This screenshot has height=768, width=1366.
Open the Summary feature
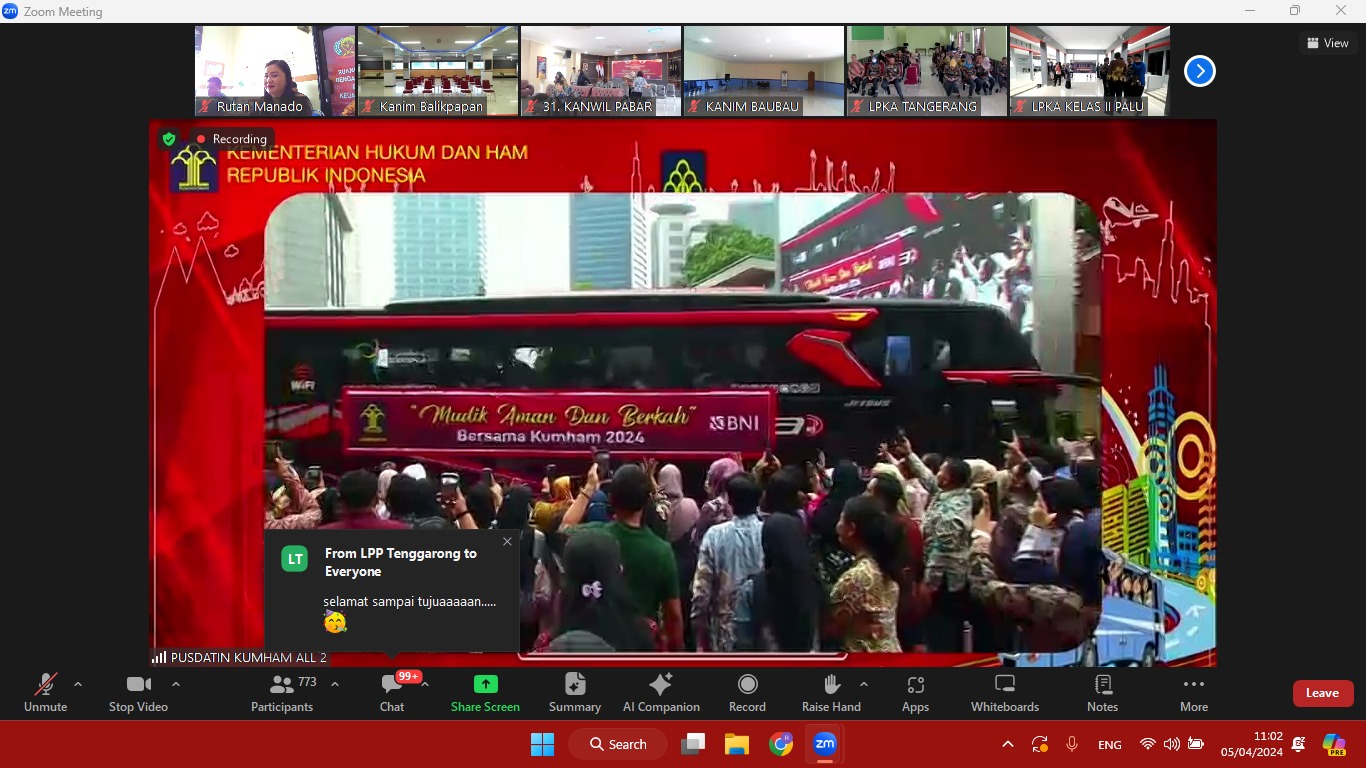tap(575, 693)
